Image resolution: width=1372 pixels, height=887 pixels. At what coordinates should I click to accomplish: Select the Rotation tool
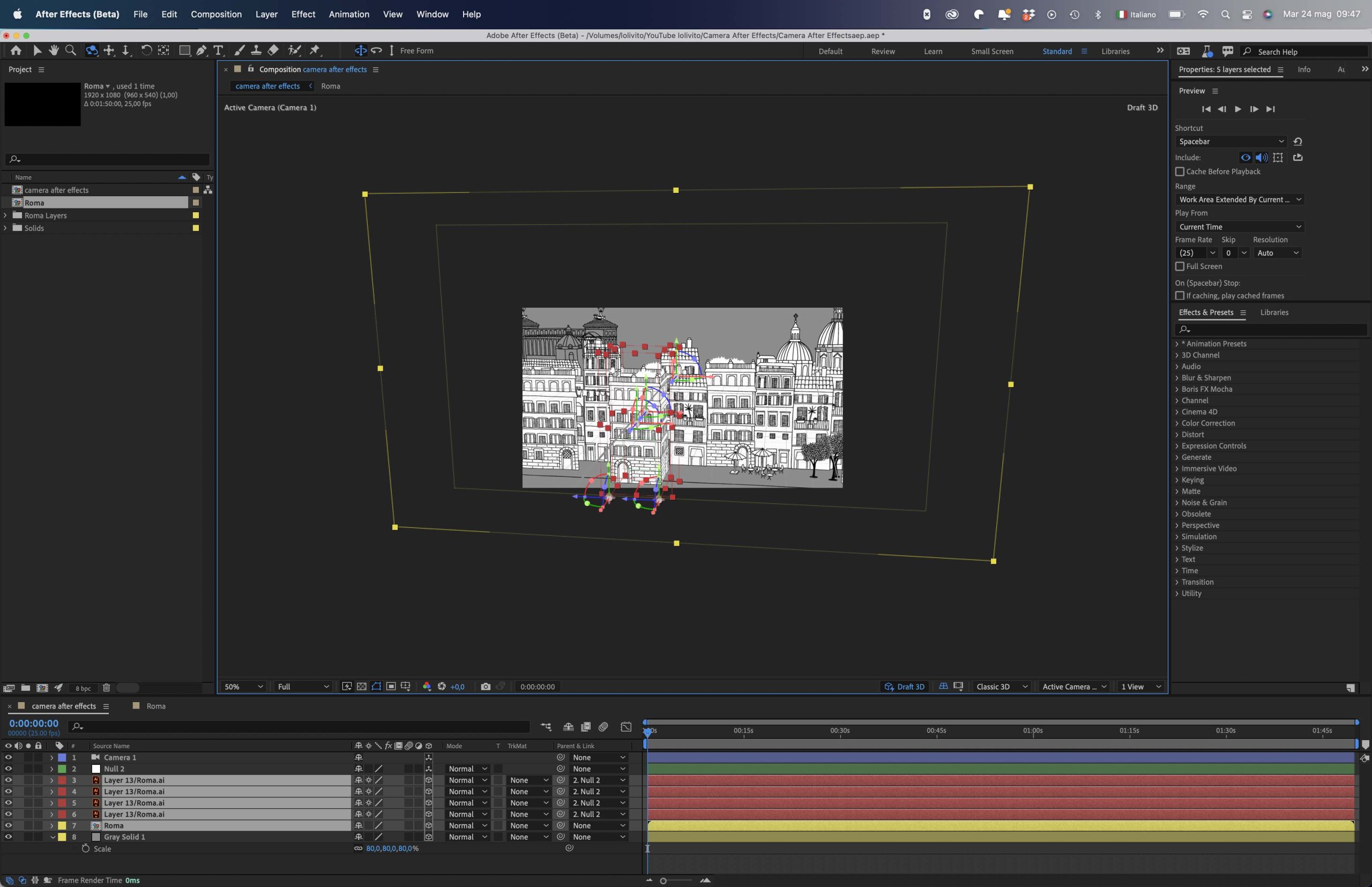146,51
